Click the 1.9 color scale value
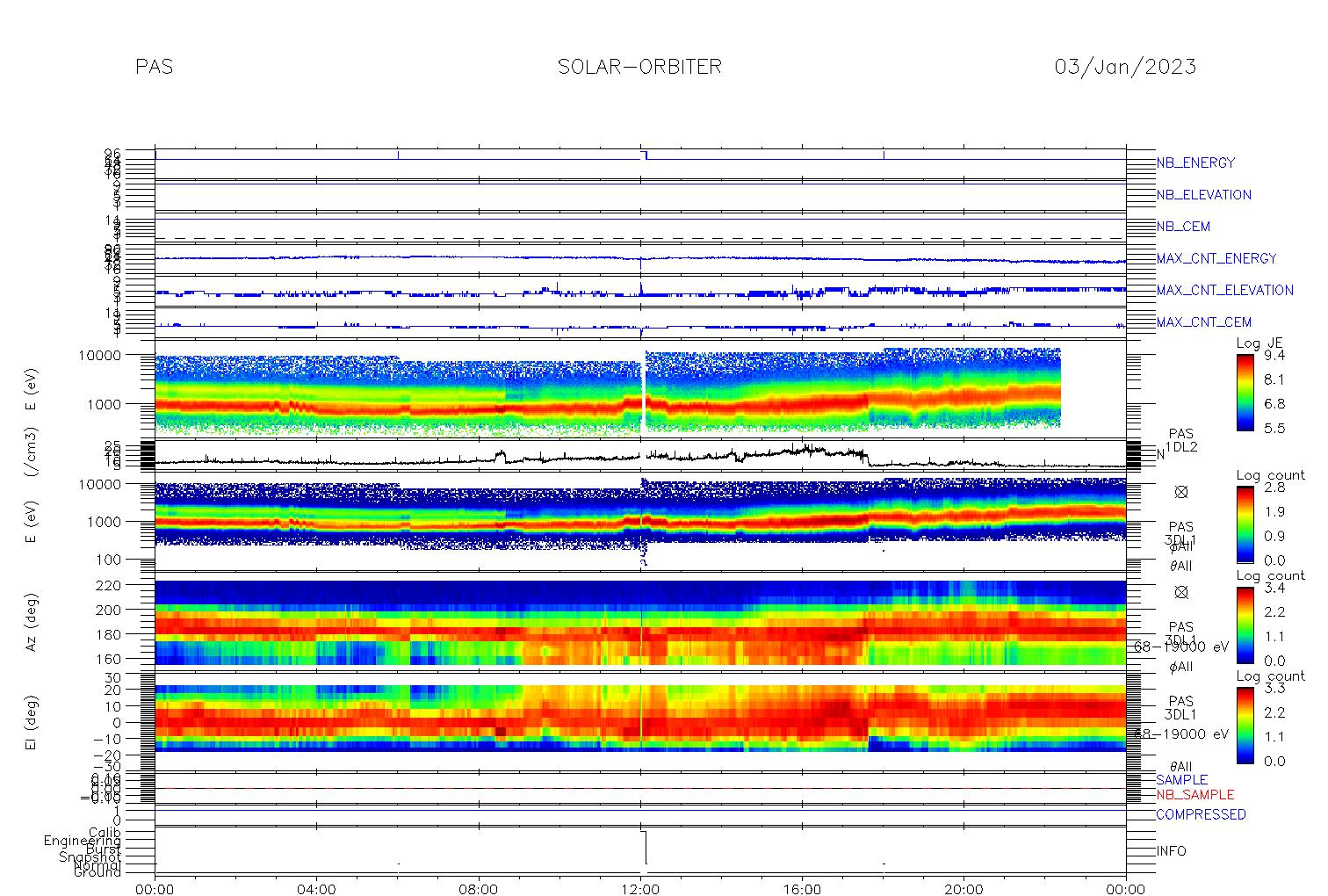The height and width of the screenshot is (896, 1328). click(x=1274, y=512)
